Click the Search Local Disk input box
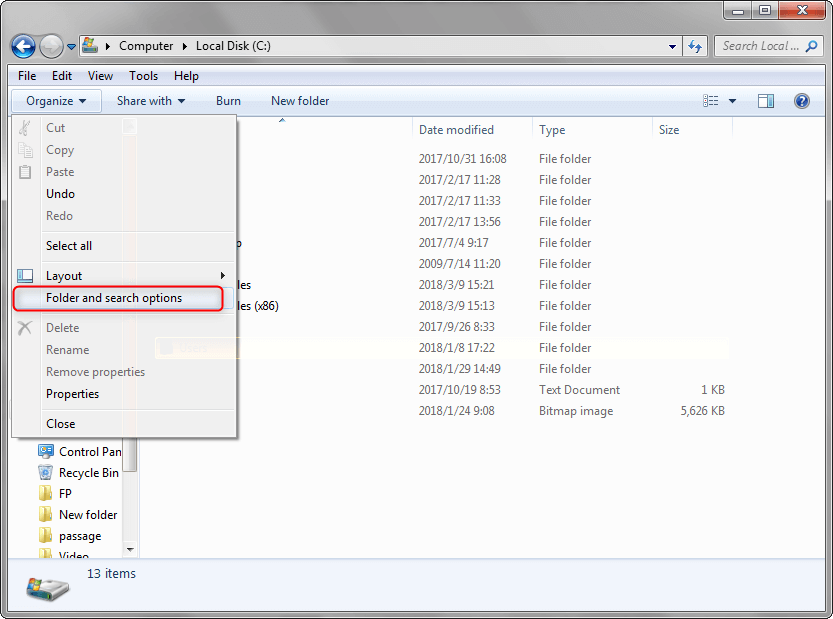 [760, 46]
